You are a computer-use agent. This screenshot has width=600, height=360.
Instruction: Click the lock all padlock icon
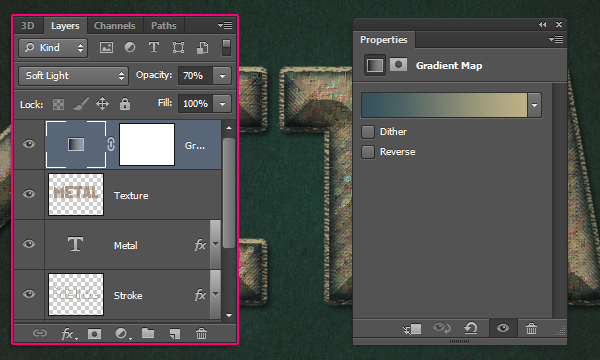[125, 104]
